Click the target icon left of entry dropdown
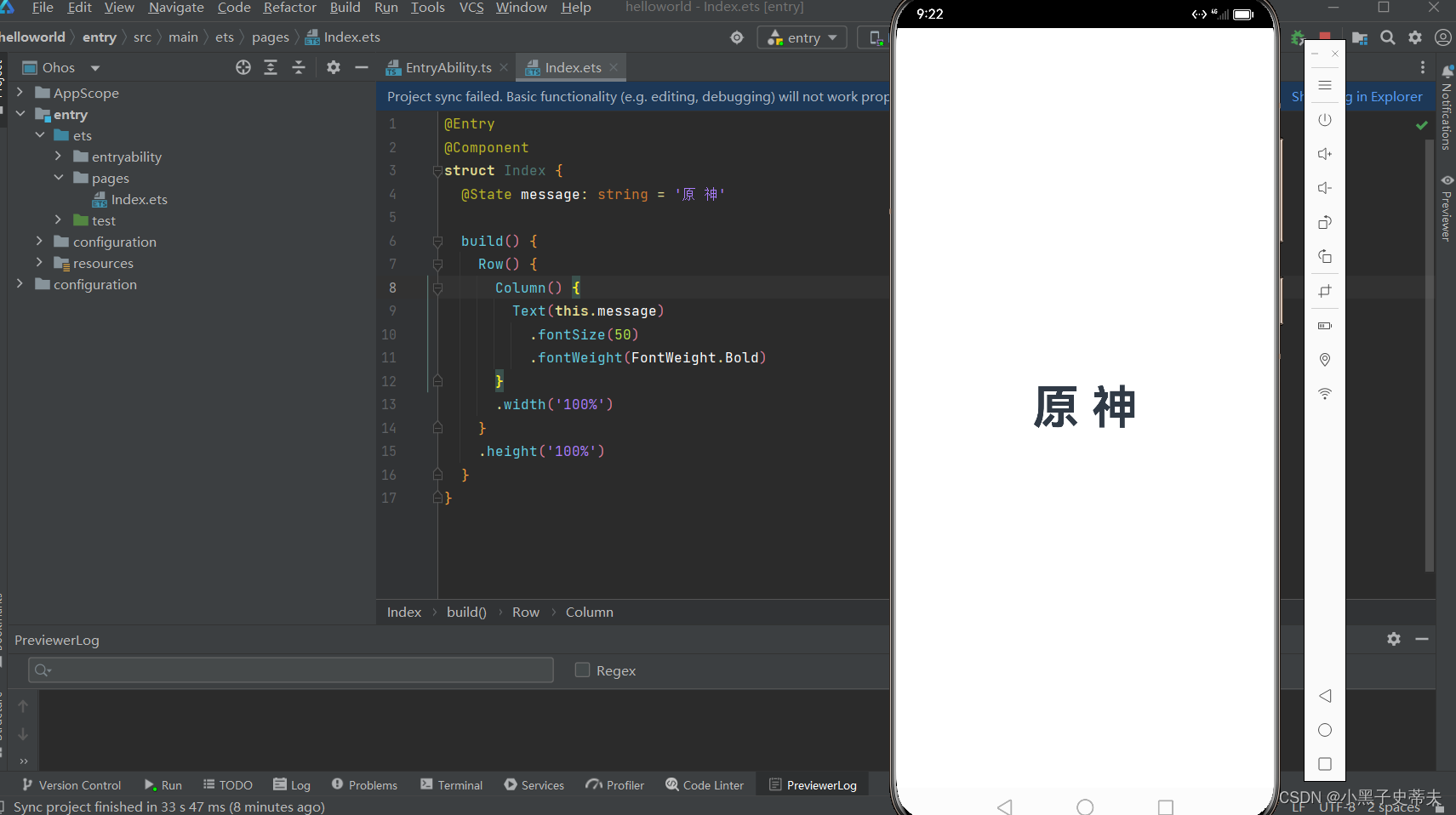Image resolution: width=1456 pixels, height=815 pixels. 737,37
